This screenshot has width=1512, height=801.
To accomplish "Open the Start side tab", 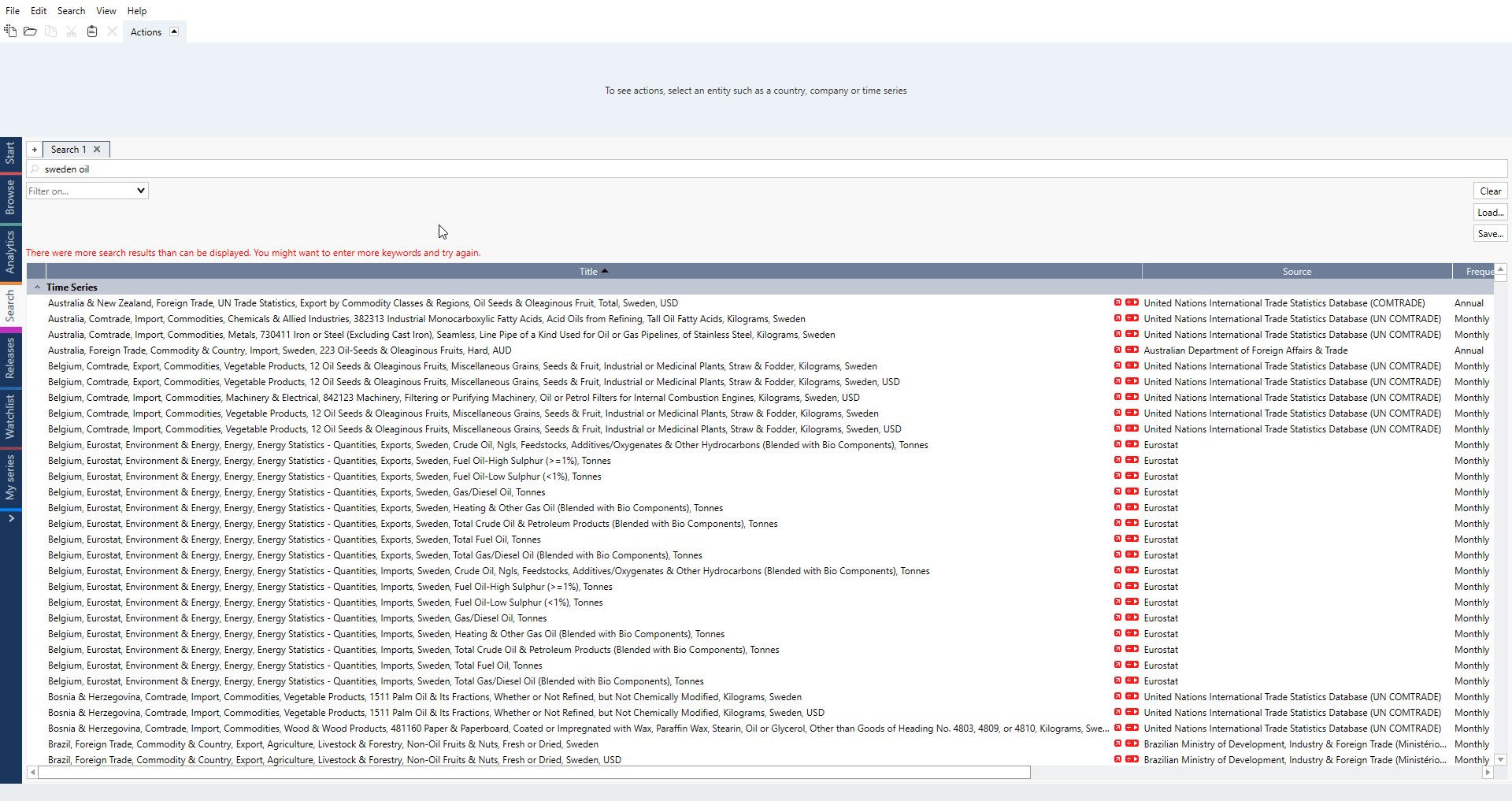I will (10, 153).
